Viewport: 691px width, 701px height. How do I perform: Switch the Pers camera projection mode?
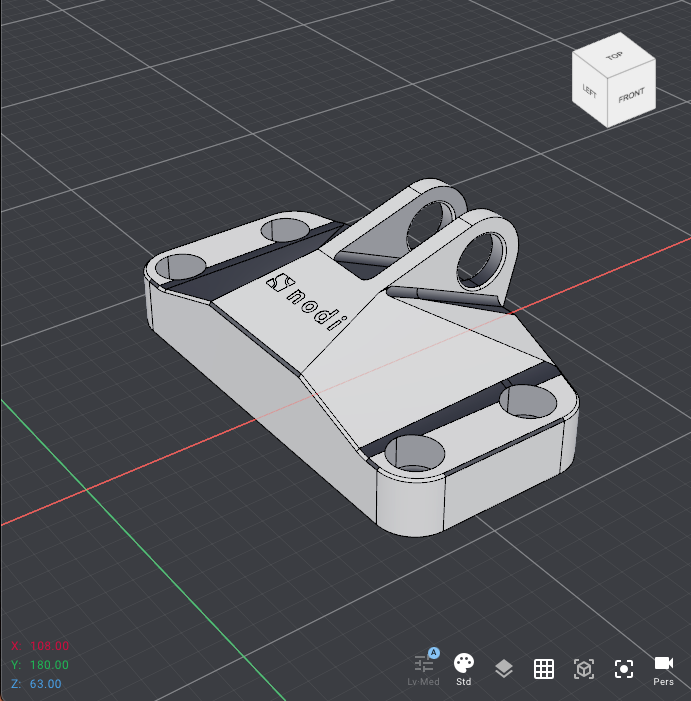pyautogui.click(x=663, y=670)
